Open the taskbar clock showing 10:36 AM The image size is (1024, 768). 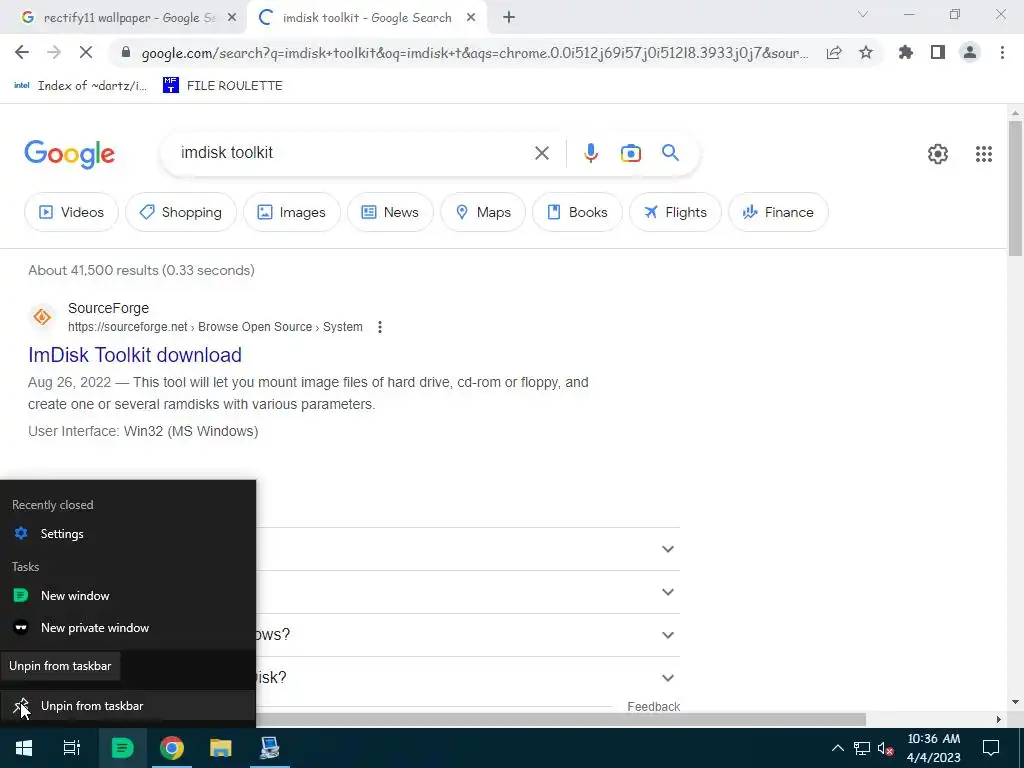coord(933,748)
